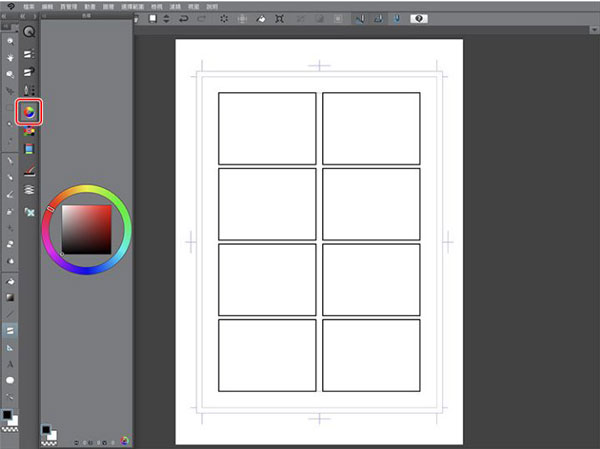Pick a red shade in color square
Image resolution: width=600 pixels, height=449 pixels.
click(100, 214)
